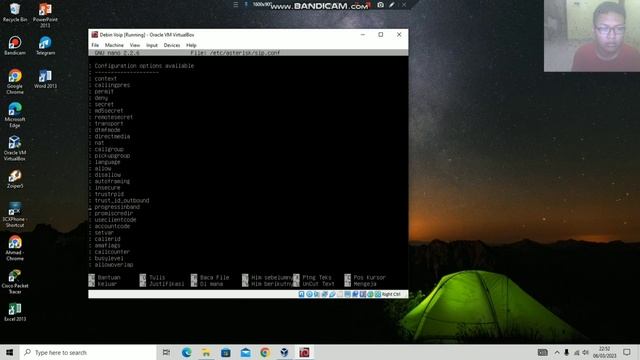Maximize the Debian Voip VirtualBox window
This screenshot has height=360, width=640.
click(x=380, y=35)
